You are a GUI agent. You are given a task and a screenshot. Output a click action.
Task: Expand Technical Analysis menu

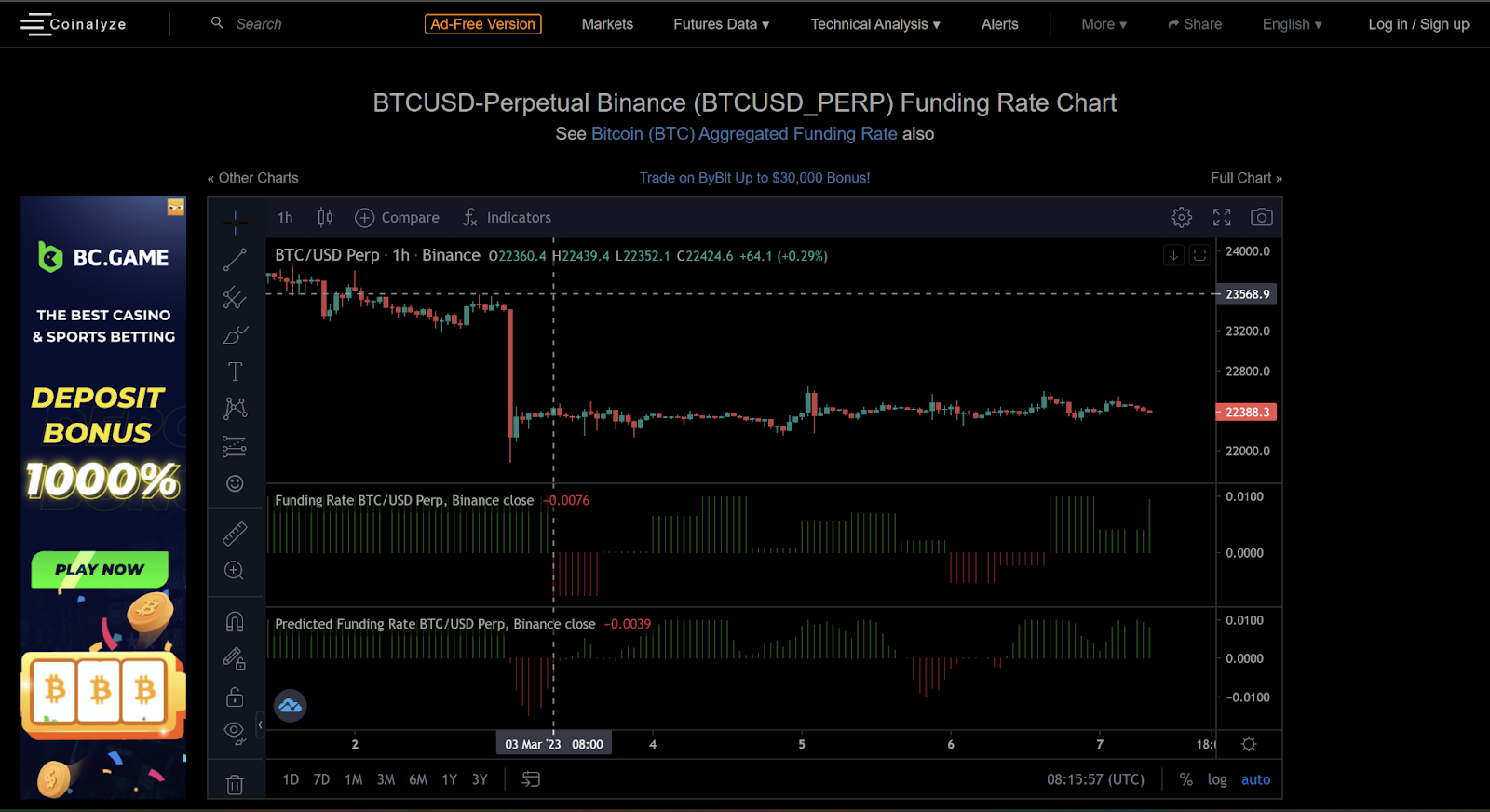[x=875, y=24]
